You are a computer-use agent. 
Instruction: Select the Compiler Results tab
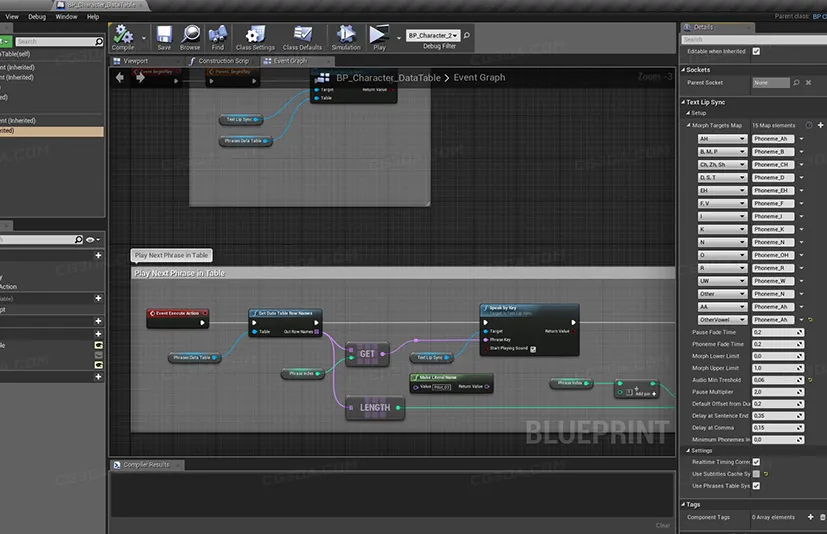point(147,465)
